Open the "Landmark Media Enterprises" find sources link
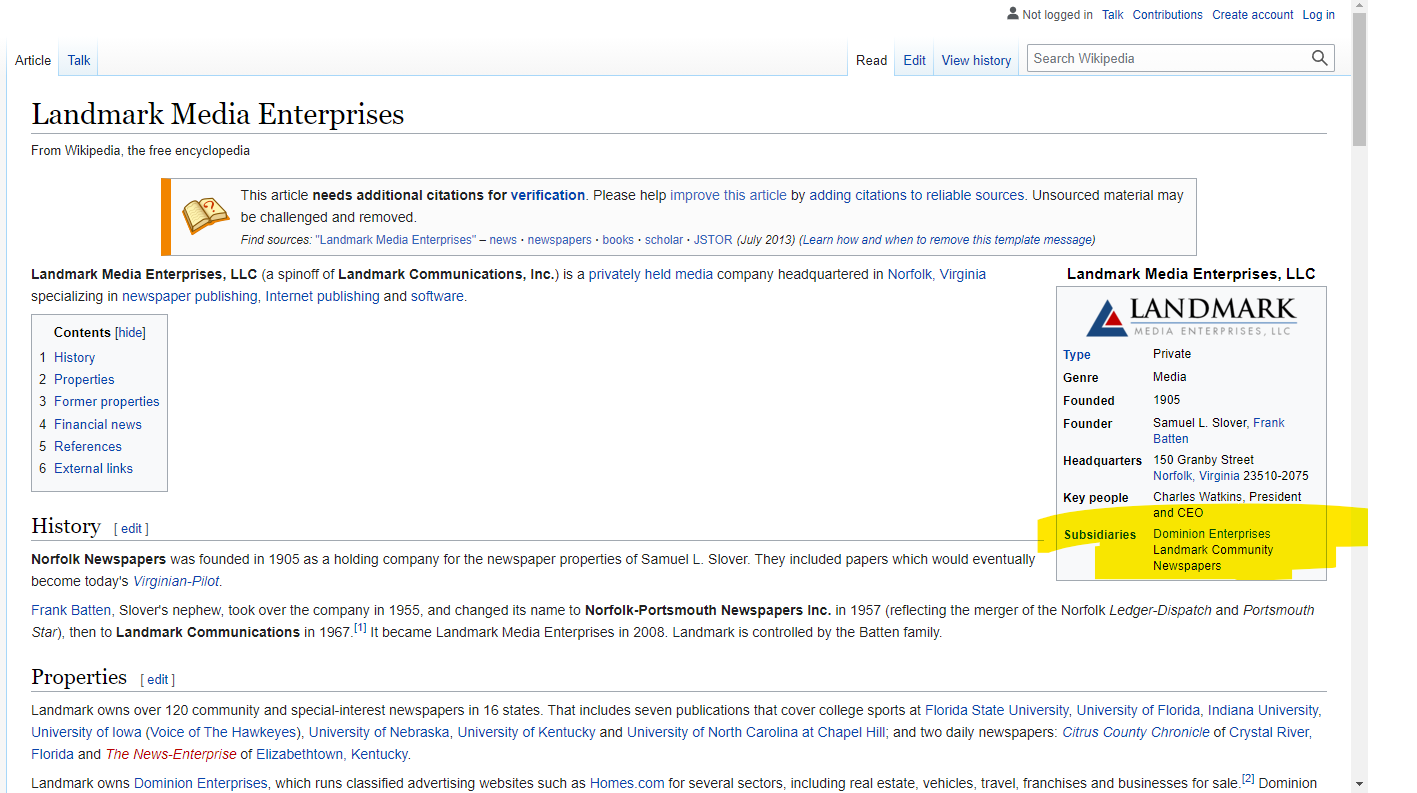The height and width of the screenshot is (793, 1417). click(x=395, y=240)
